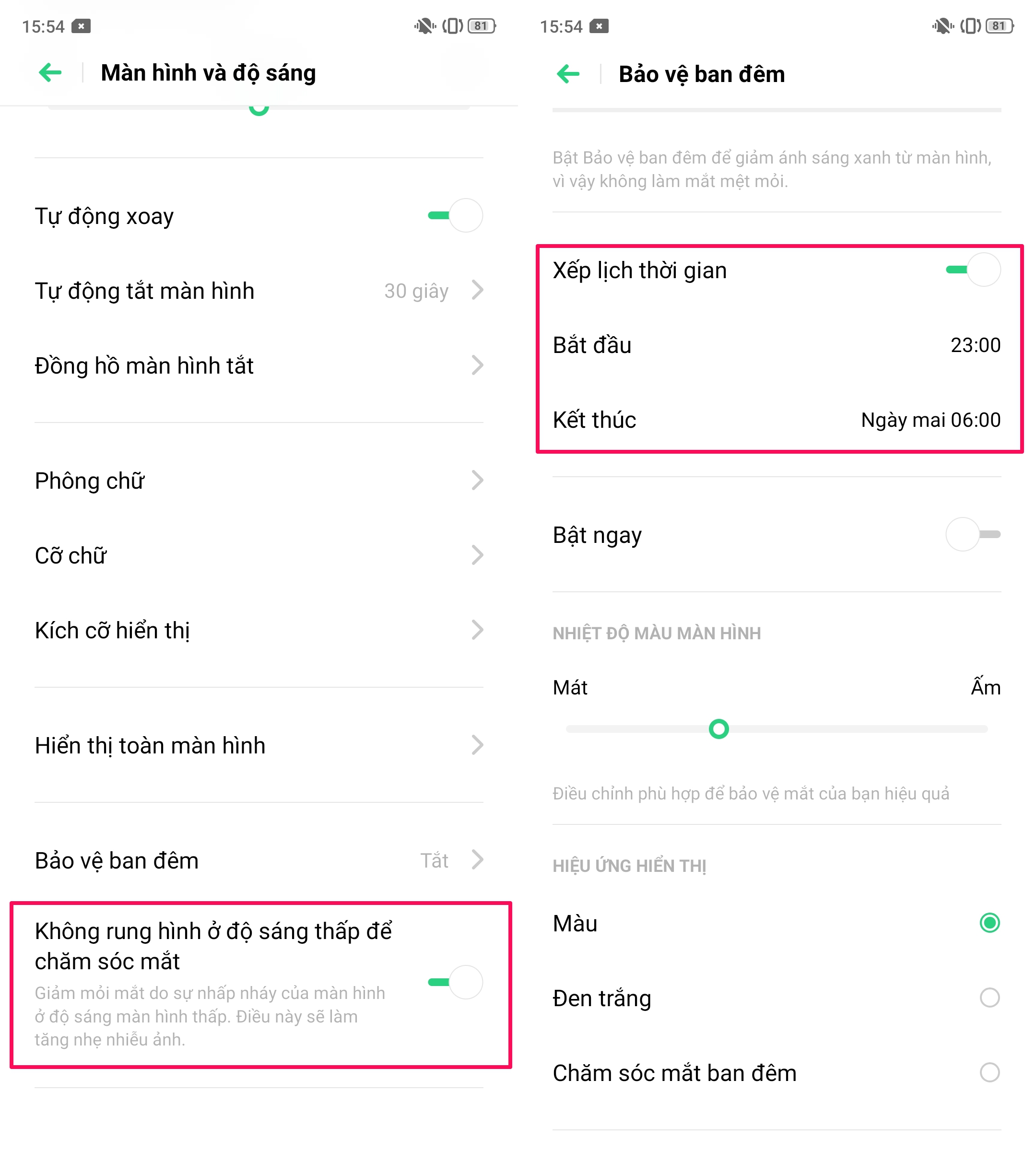Viewport: 1036px width, 1151px height.
Task: Select the Đen trắng radio option
Action: pos(989,998)
